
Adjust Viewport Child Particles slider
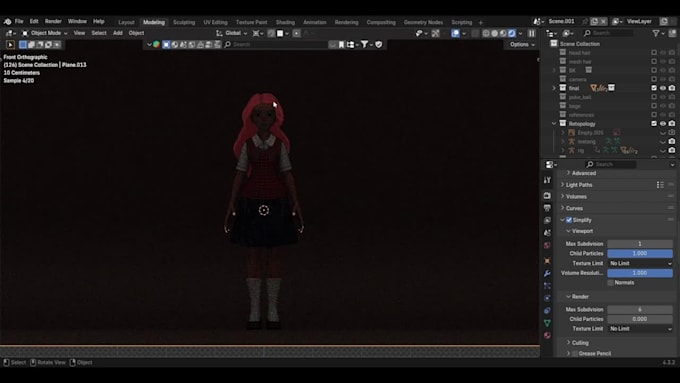[x=640, y=253]
